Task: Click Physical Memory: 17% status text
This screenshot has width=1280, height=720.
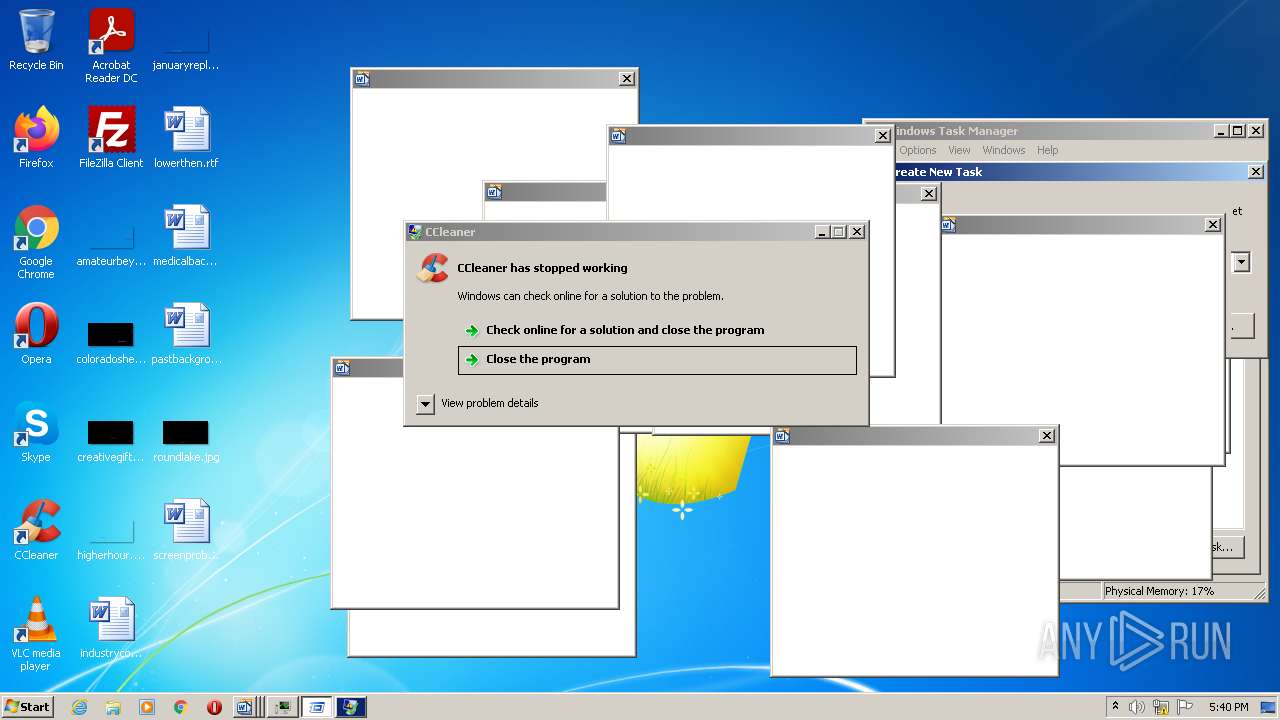Action: coord(1159,591)
